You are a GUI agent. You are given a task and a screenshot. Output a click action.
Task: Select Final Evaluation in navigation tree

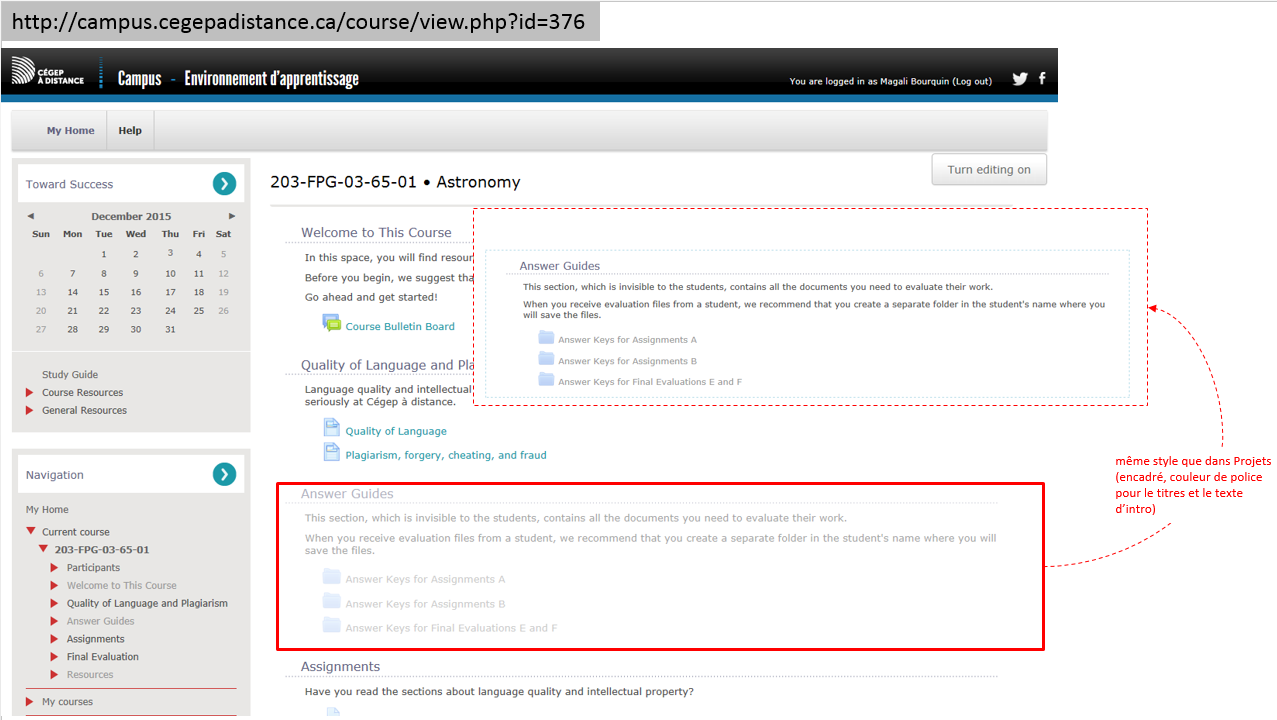point(102,657)
